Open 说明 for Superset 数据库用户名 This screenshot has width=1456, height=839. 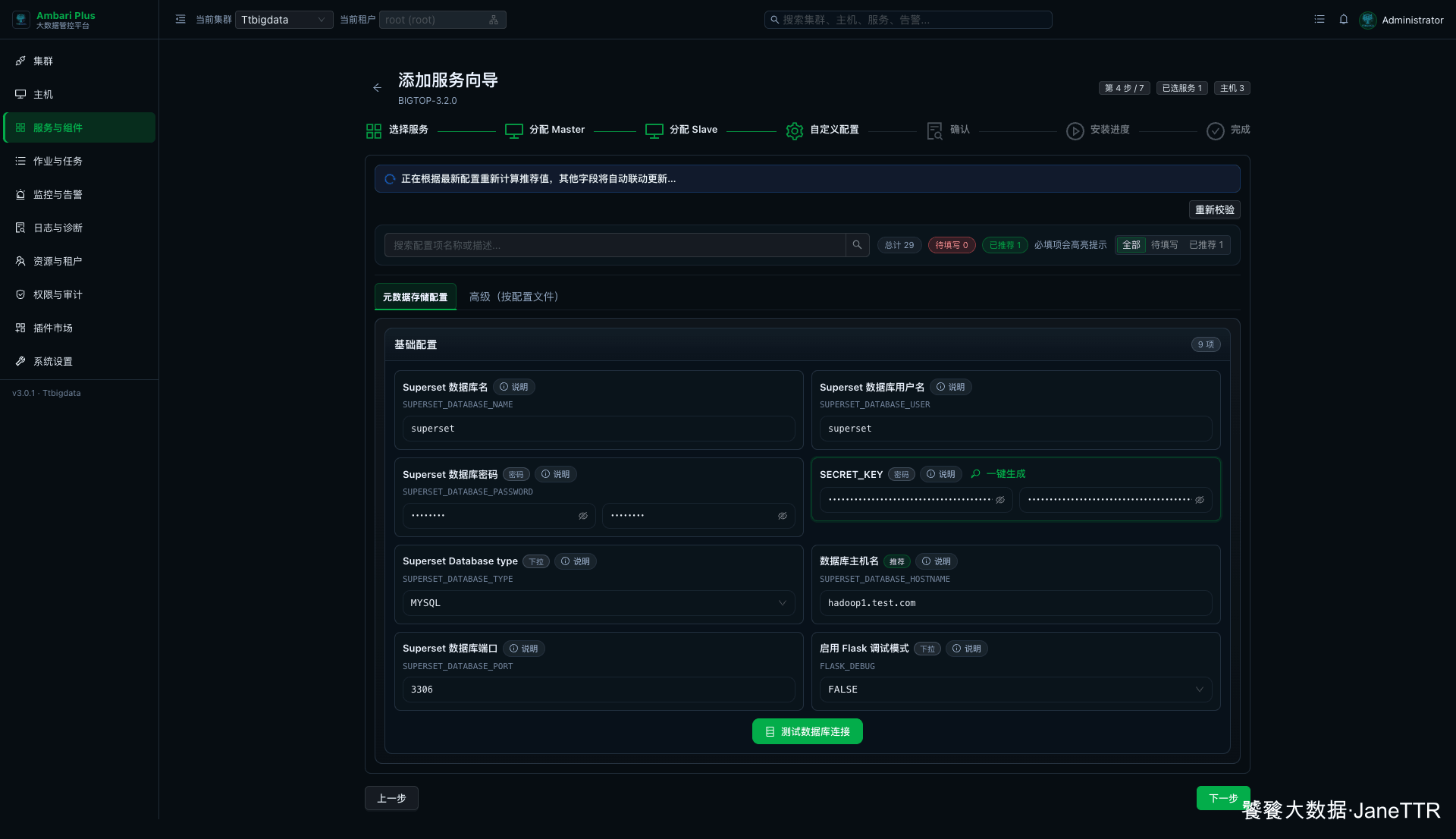pos(951,387)
